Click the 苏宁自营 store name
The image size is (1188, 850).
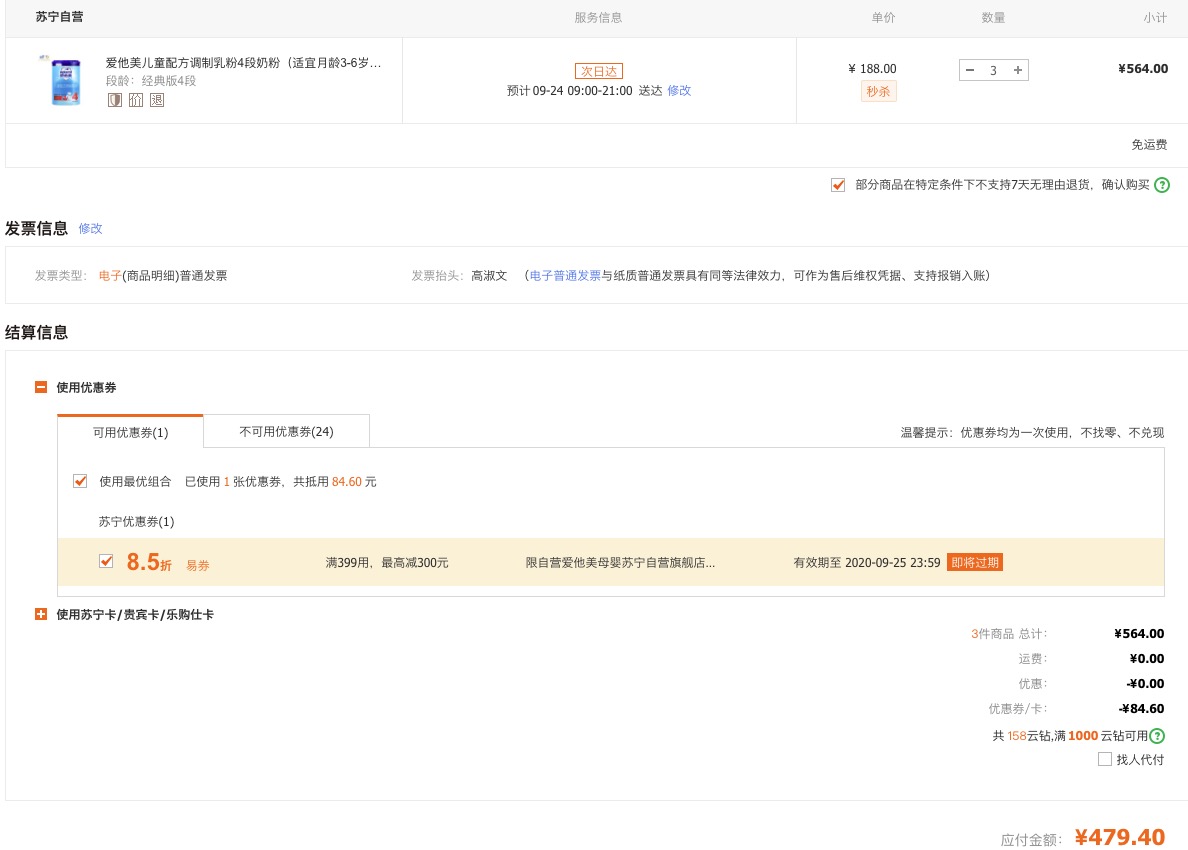(59, 17)
